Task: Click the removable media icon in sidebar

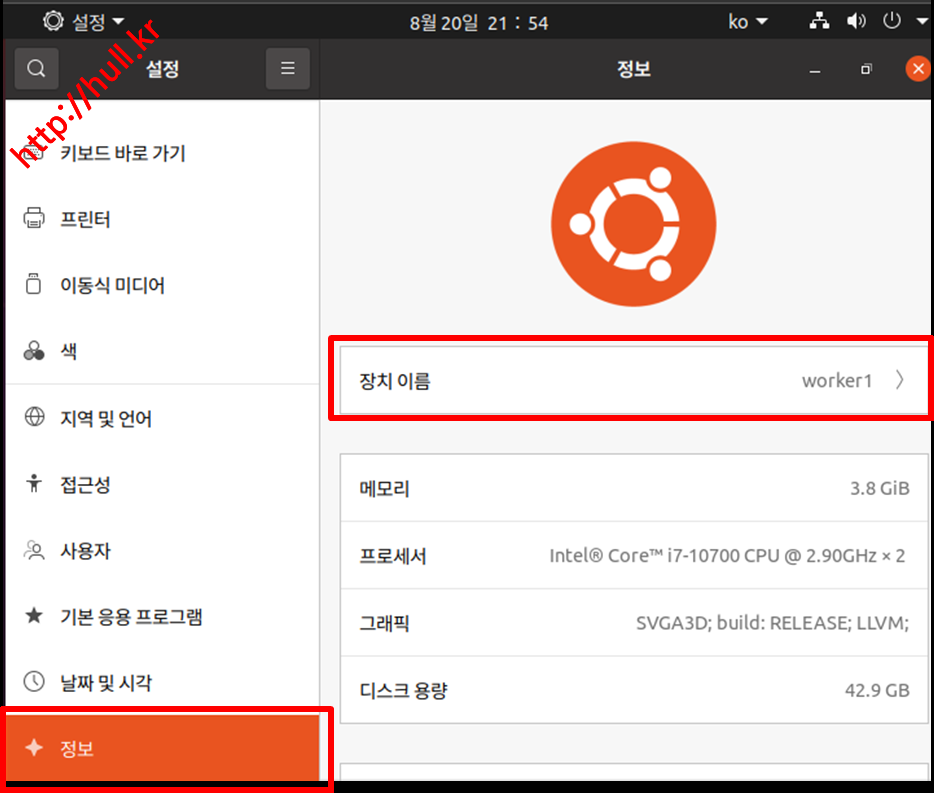Action: pos(34,284)
